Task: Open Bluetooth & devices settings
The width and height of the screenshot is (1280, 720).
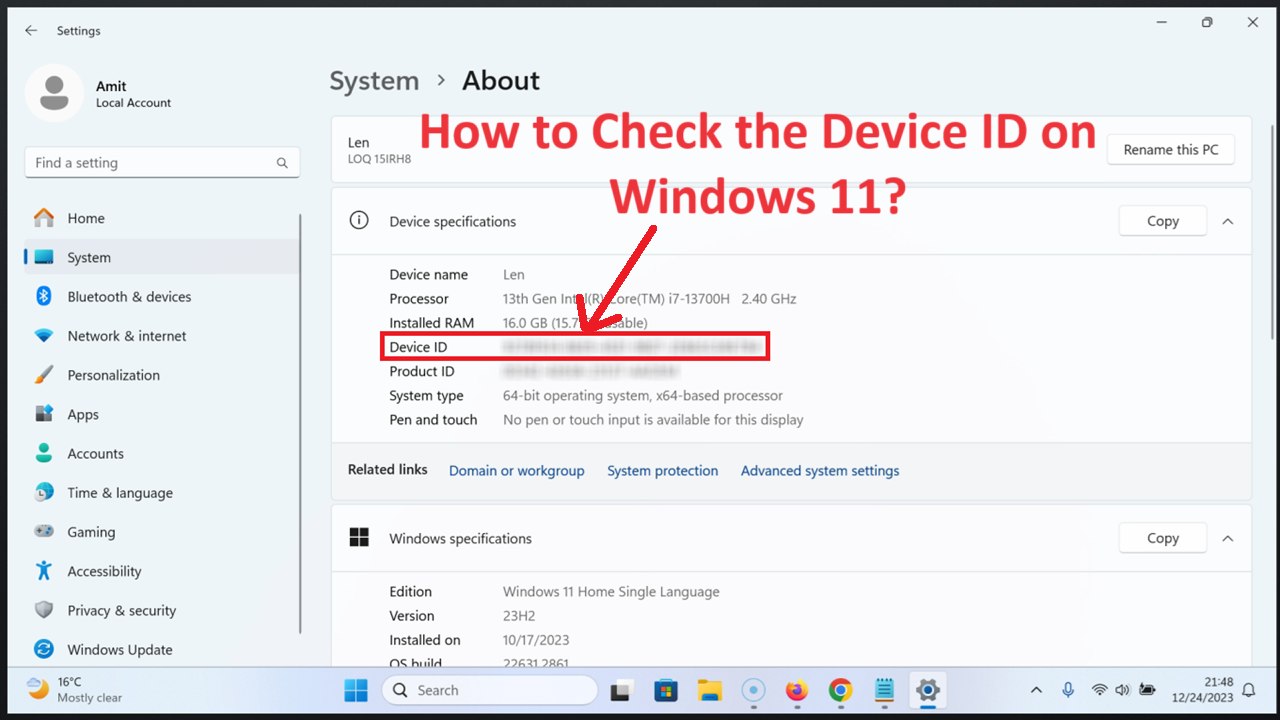Action: click(160, 296)
